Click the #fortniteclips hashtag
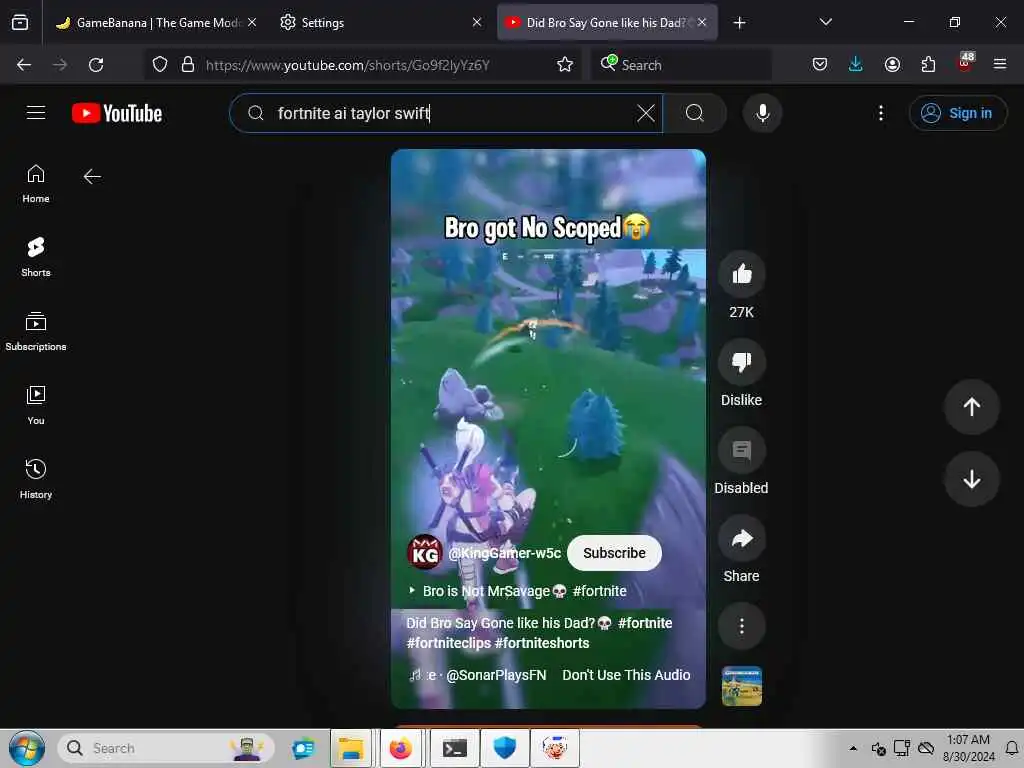Screen dimensions: 1024x768 pyautogui.click(x=448, y=643)
